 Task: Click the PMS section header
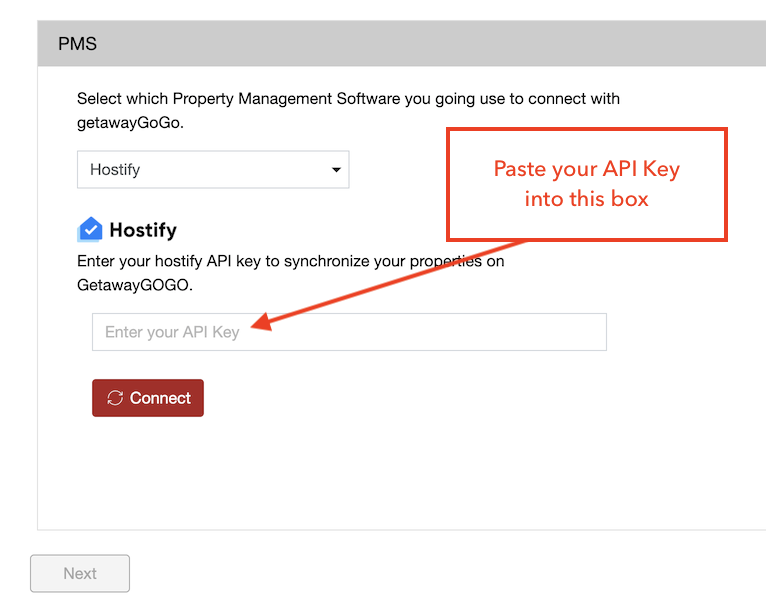[402, 43]
